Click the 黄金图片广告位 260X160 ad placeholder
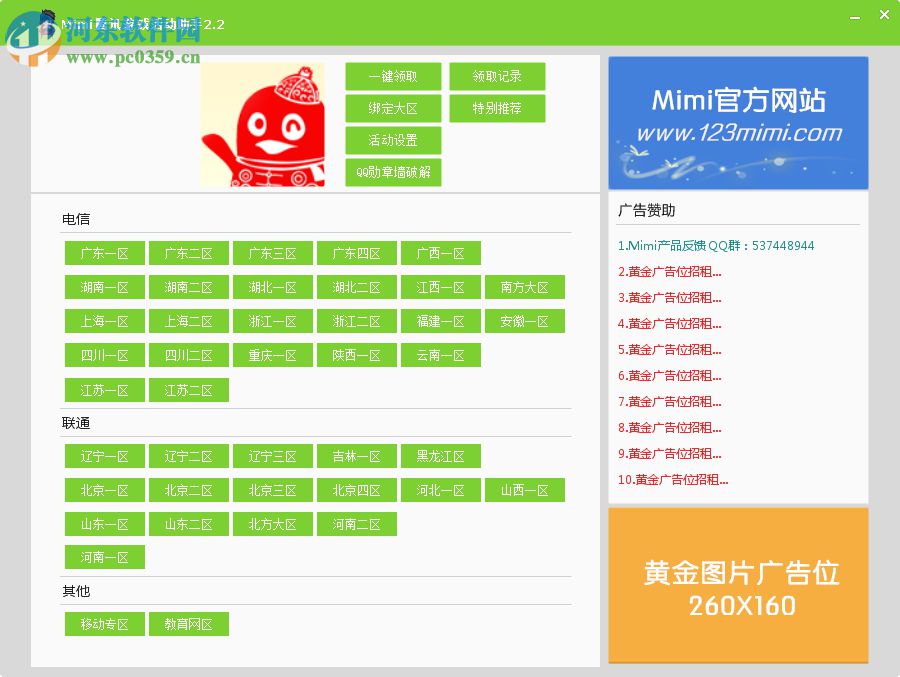Viewport: 900px width, 677px height. click(737, 585)
